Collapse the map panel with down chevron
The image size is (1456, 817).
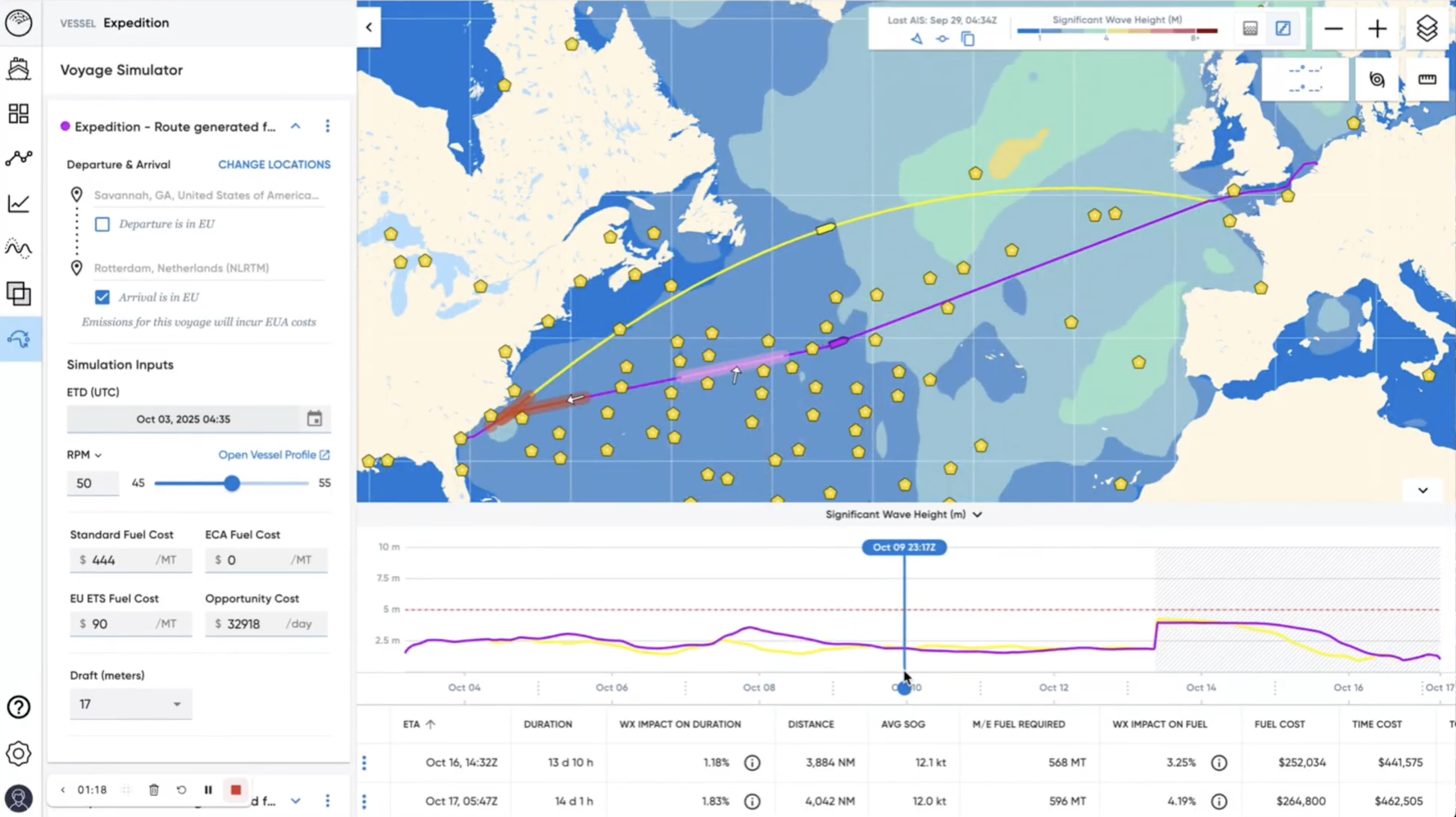(x=1423, y=491)
